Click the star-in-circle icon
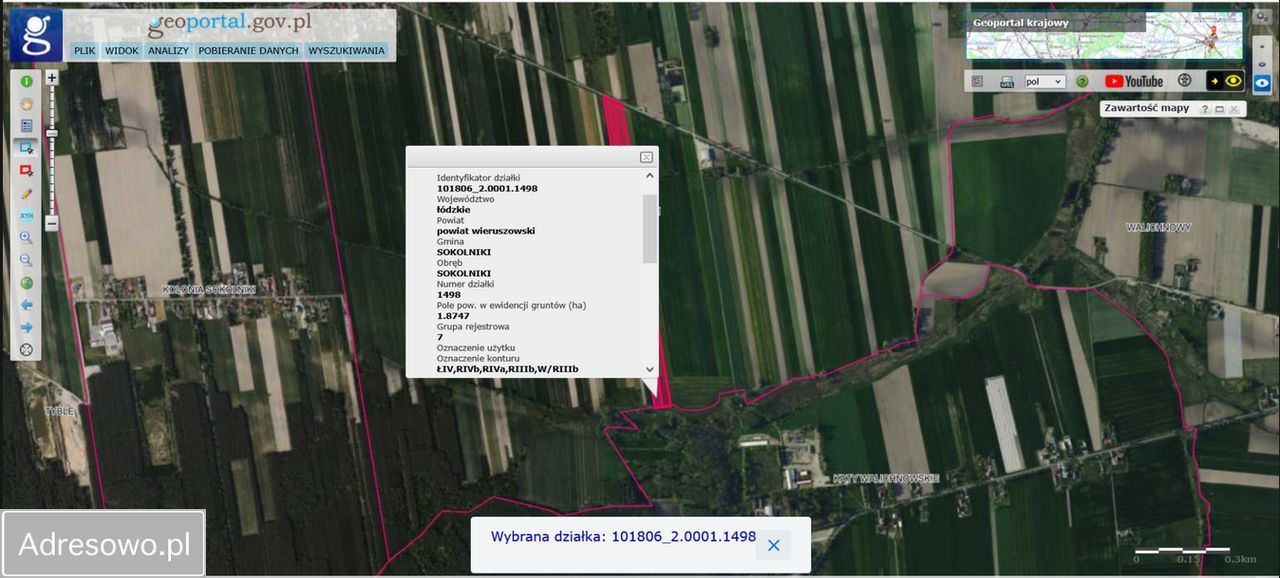Screen dimensions: 1280x578 click(1184, 80)
